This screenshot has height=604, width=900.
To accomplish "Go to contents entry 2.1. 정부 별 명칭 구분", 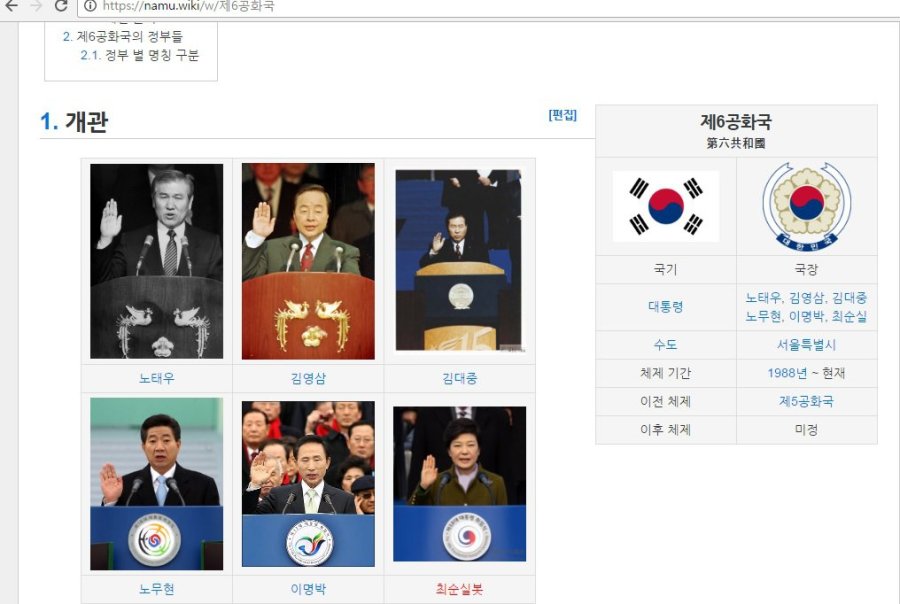I will 139,55.
